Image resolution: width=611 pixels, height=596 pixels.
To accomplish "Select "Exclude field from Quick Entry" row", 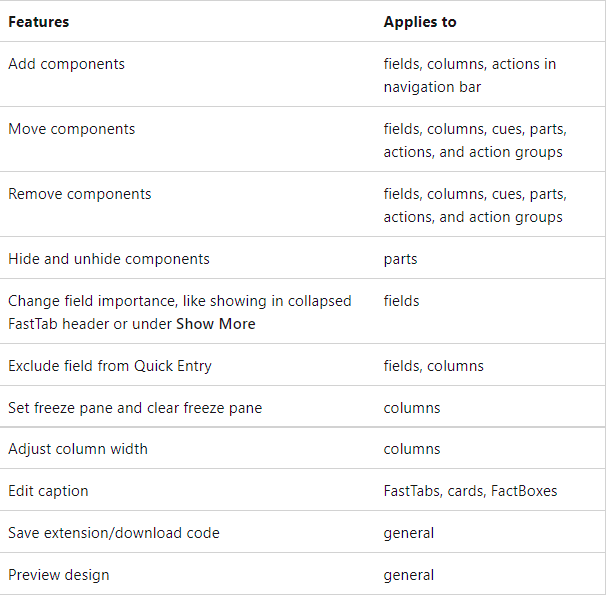I will click(x=110, y=366).
